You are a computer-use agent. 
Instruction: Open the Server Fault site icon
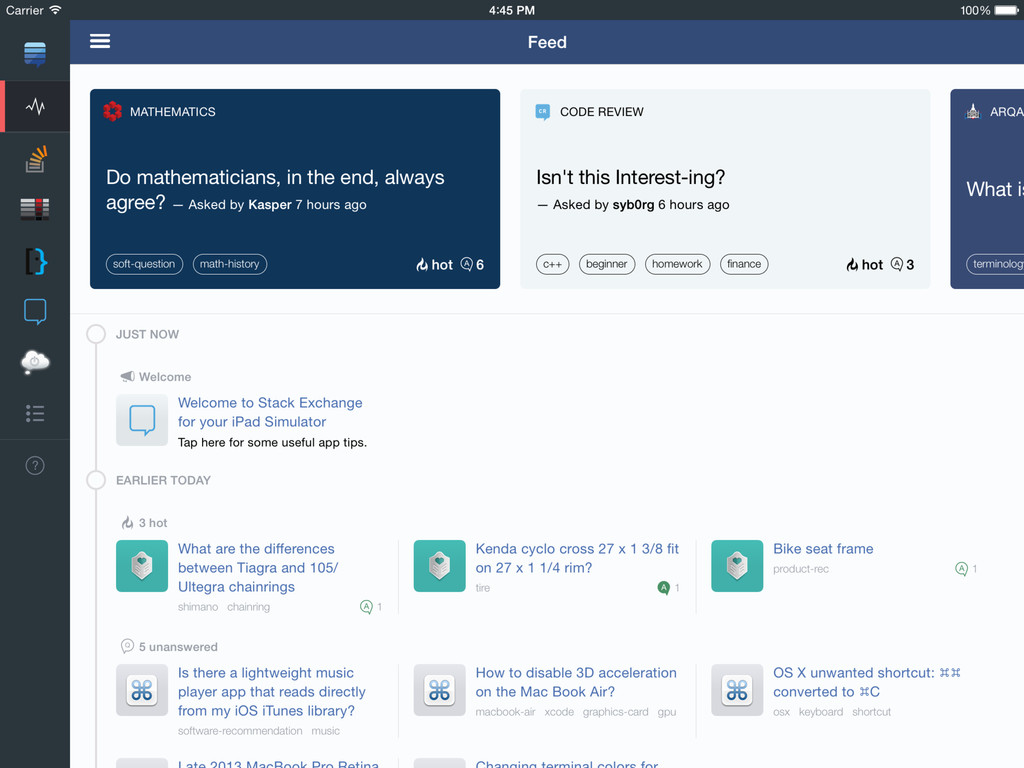[x=35, y=209]
